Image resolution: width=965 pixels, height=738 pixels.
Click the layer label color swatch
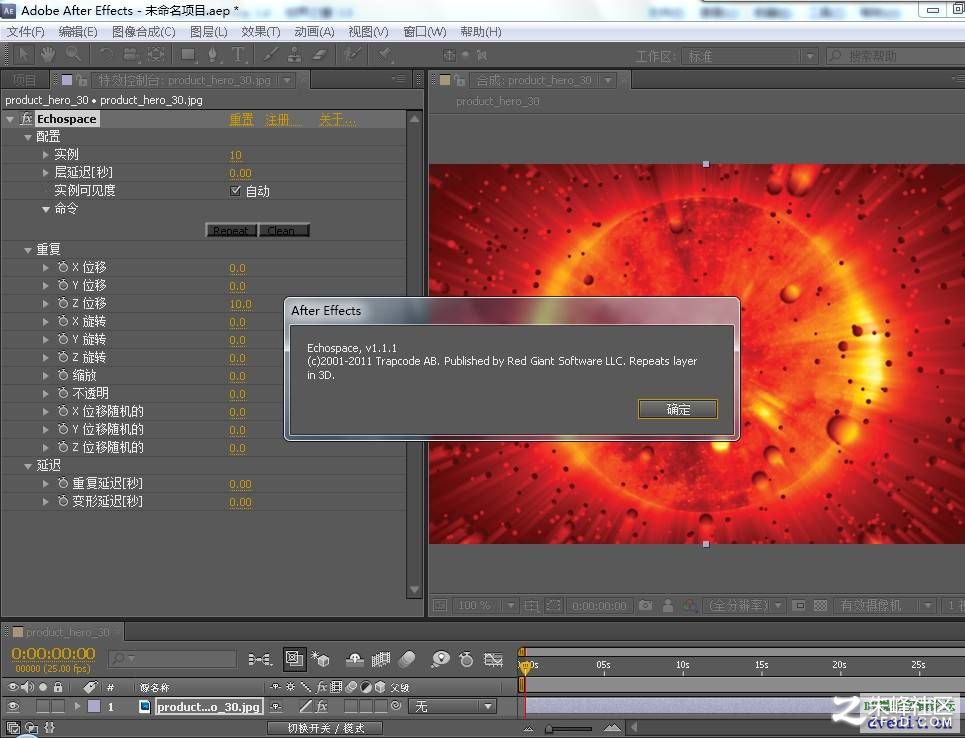(94, 706)
